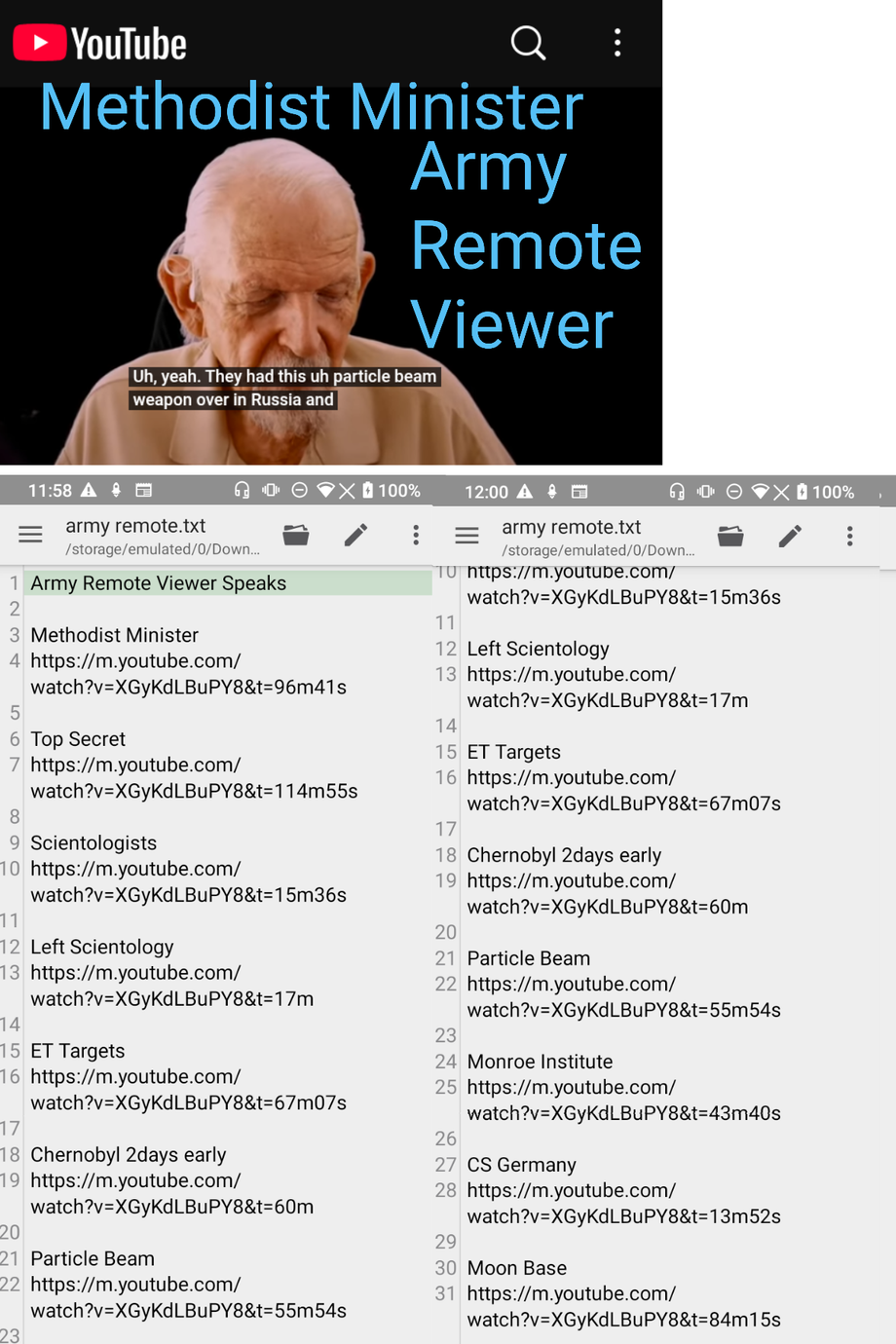This screenshot has width=896, height=1344.
Task: Select highlighted line Army Remote Viewer Speaks
Action: 159,583
